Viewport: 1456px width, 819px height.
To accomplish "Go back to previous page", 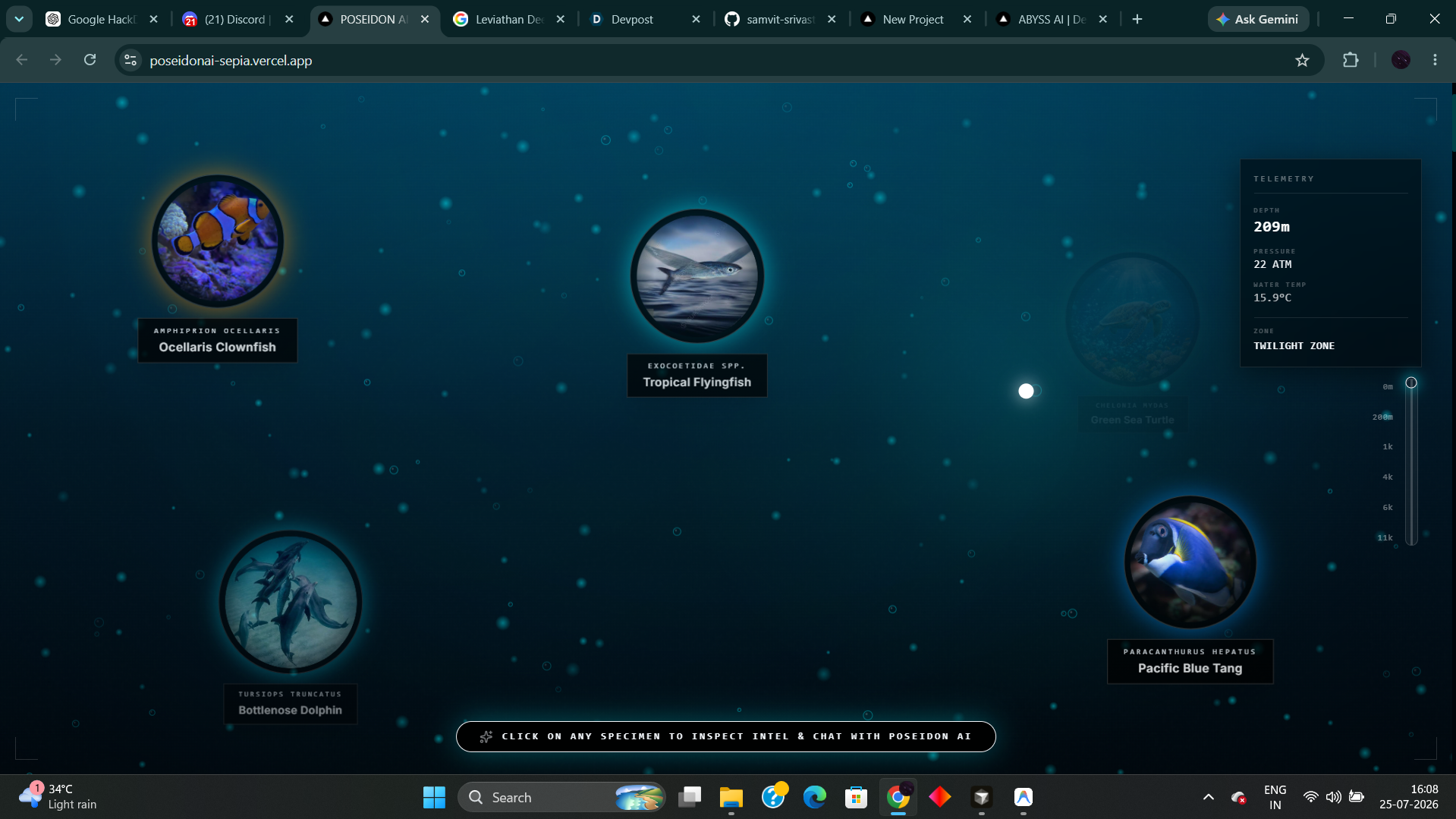I will pos(21,60).
